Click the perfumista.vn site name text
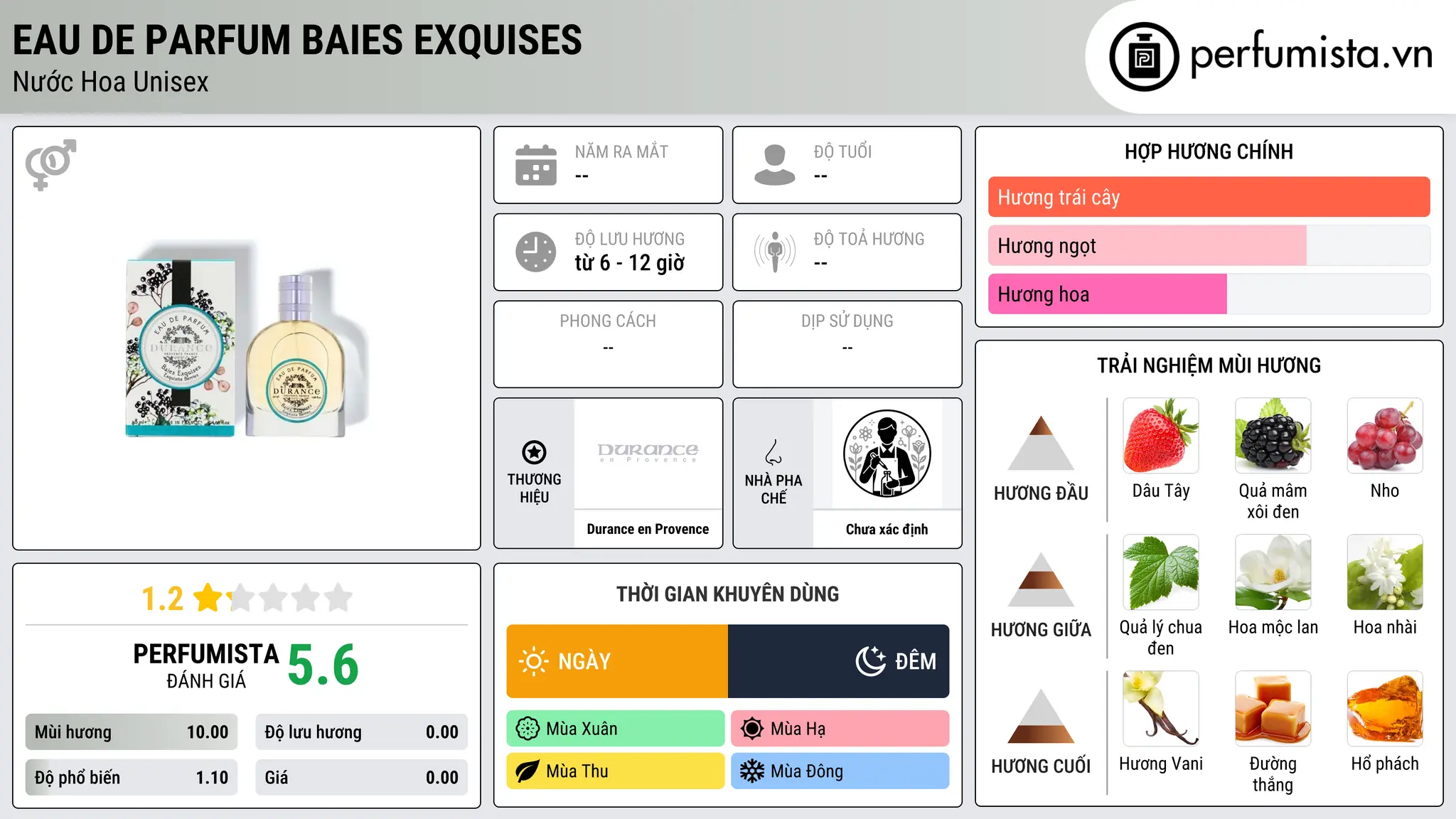This screenshot has height=819, width=1456. 1311,54
